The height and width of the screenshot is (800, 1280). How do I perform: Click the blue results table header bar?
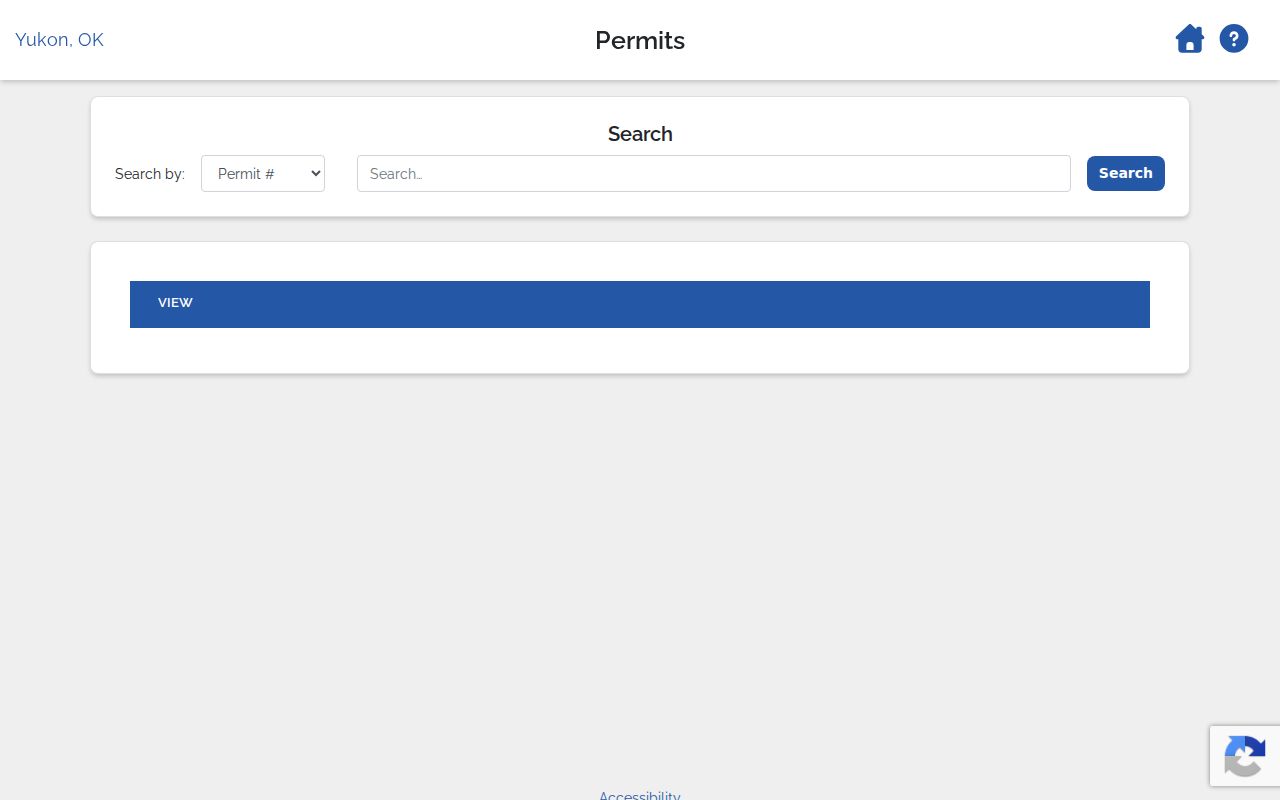[640, 304]
